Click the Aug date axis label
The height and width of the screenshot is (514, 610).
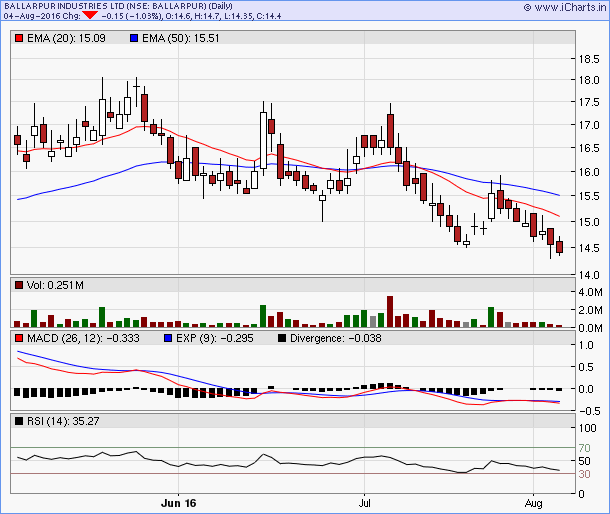click(533, 504)
